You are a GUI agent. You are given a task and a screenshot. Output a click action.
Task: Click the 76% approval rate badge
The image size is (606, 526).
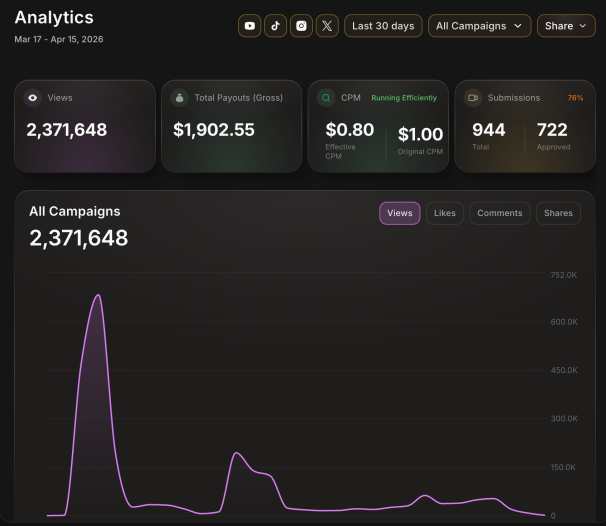tap(575, 98)
